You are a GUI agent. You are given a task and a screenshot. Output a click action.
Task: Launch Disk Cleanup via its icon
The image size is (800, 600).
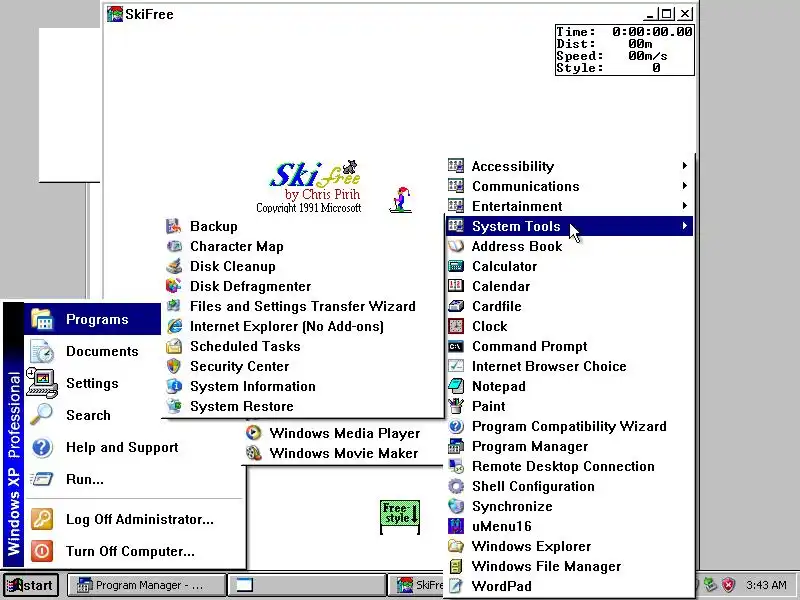click(173, 266)
